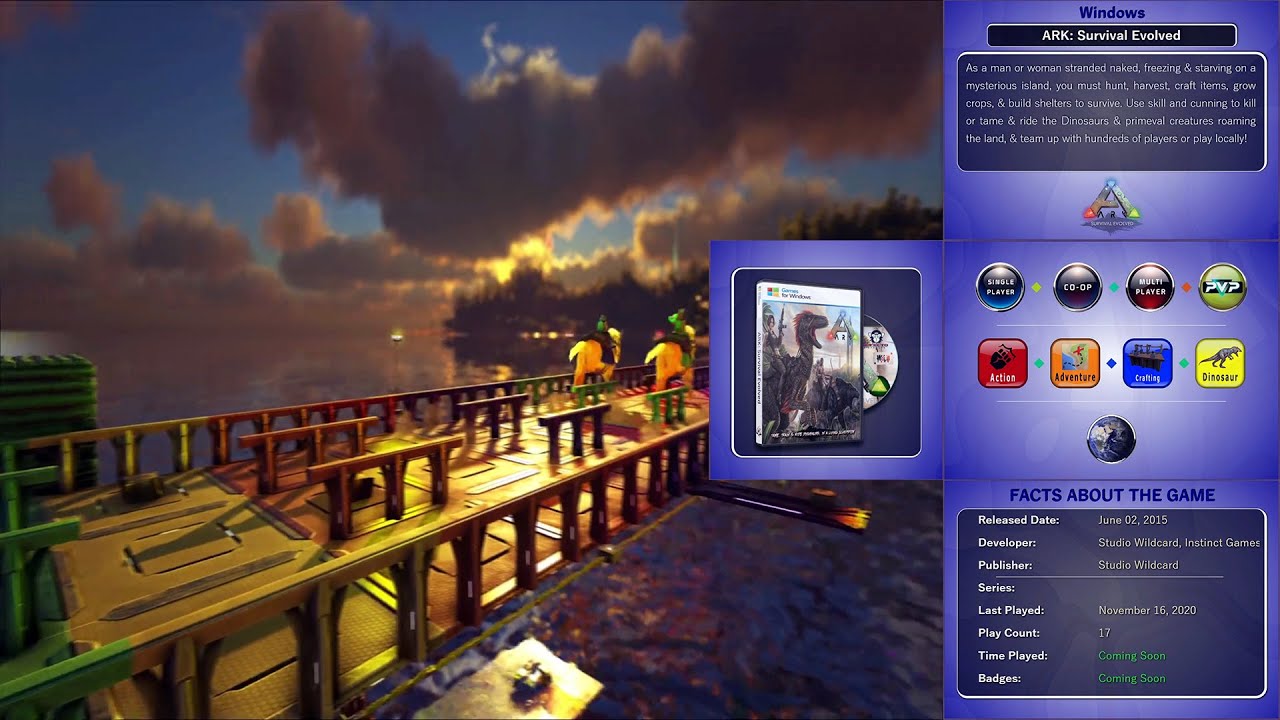The width and height of the screenshot is (1280, 720).
Task: Click the Time Played label
Action: click(x=1013, y=656)
